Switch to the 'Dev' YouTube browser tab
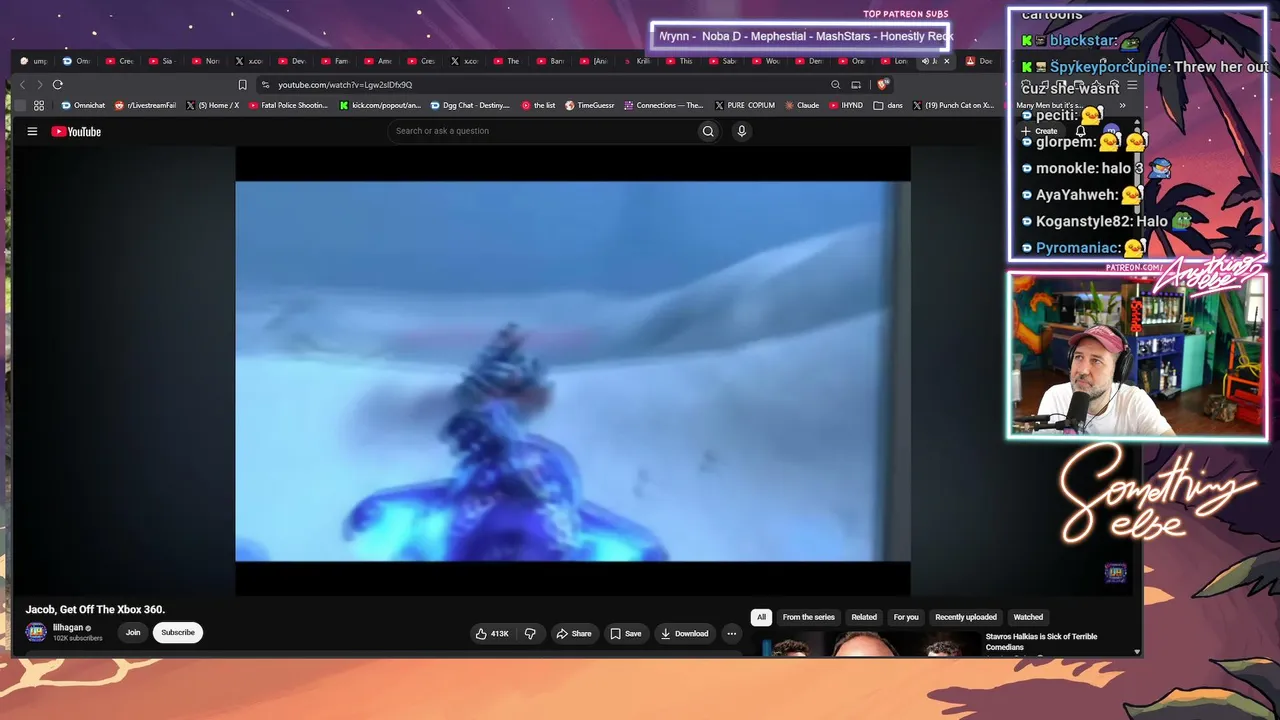 pyautogui.click(x=291, y=61)
